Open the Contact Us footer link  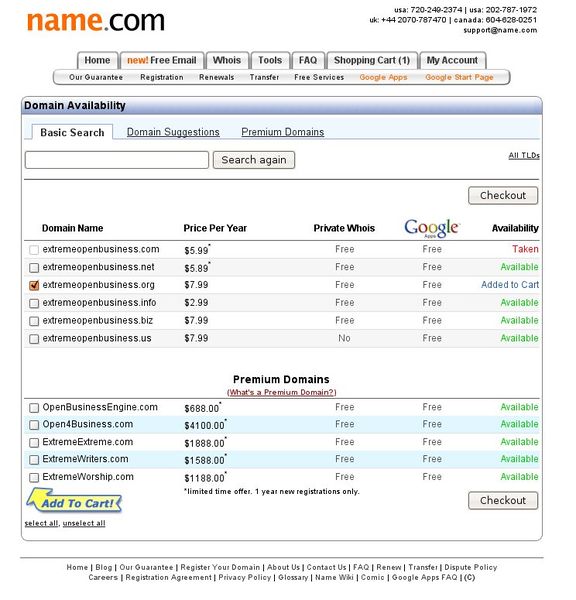[x=326, y=567]
